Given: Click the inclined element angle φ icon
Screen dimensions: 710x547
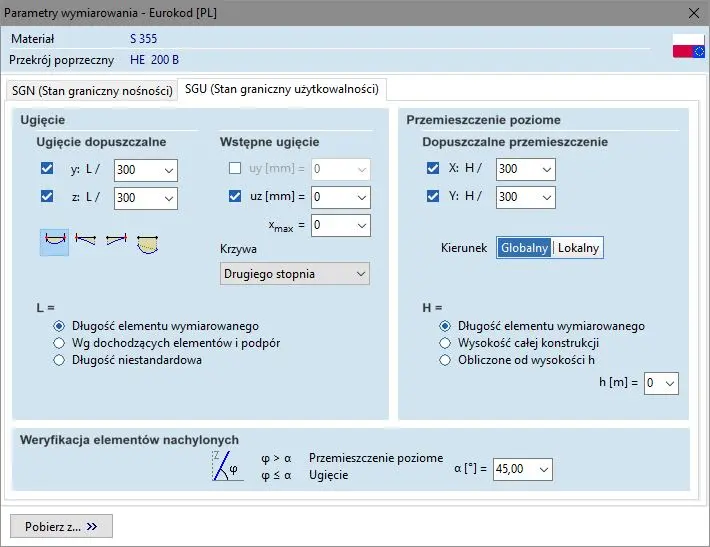Looking at the screenshot, I should click(x=227, y=466).
